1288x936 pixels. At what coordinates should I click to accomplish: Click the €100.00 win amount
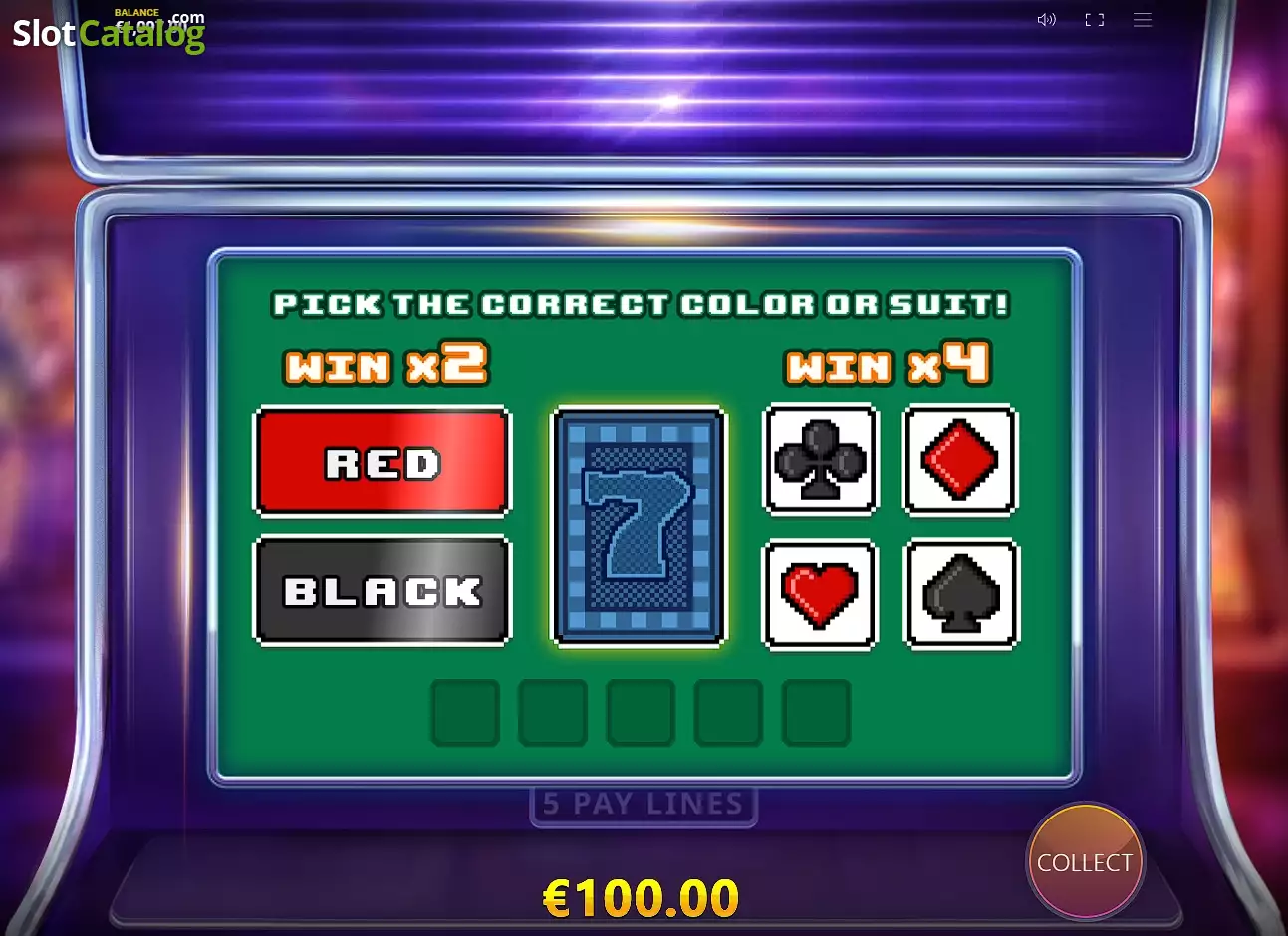(641, 898)
